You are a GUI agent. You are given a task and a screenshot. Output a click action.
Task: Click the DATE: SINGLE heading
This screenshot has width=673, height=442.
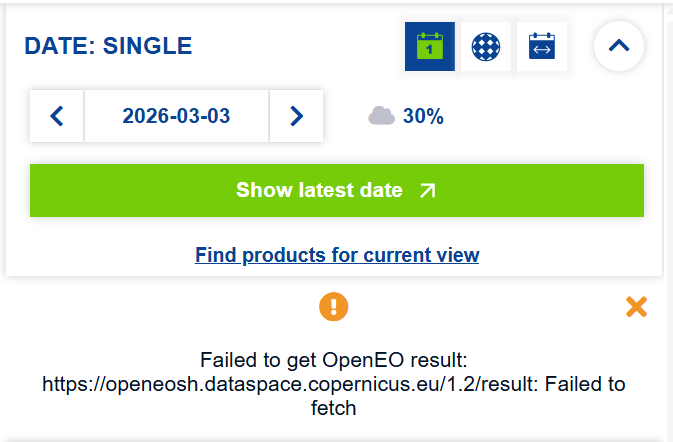tap(108, 46)
